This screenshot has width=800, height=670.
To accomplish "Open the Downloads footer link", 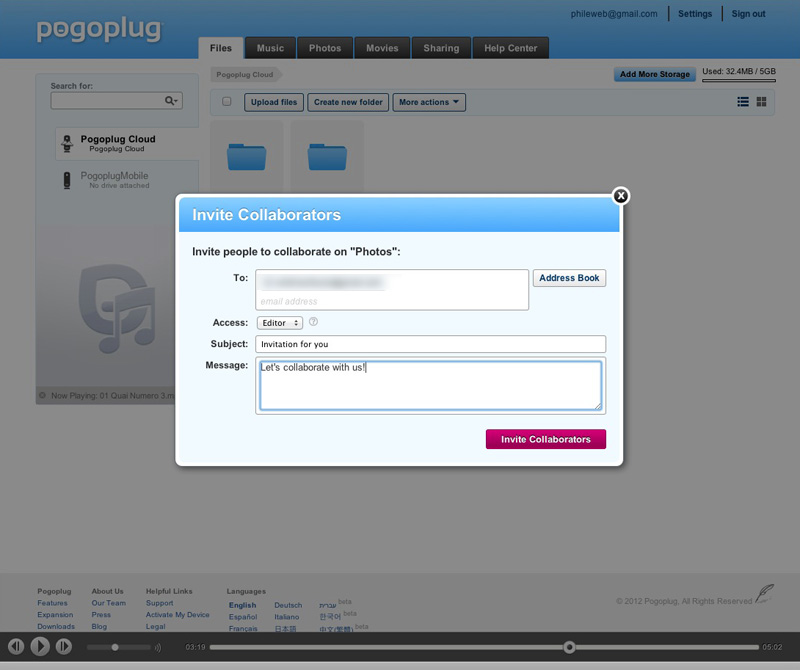I will [56, 627].
